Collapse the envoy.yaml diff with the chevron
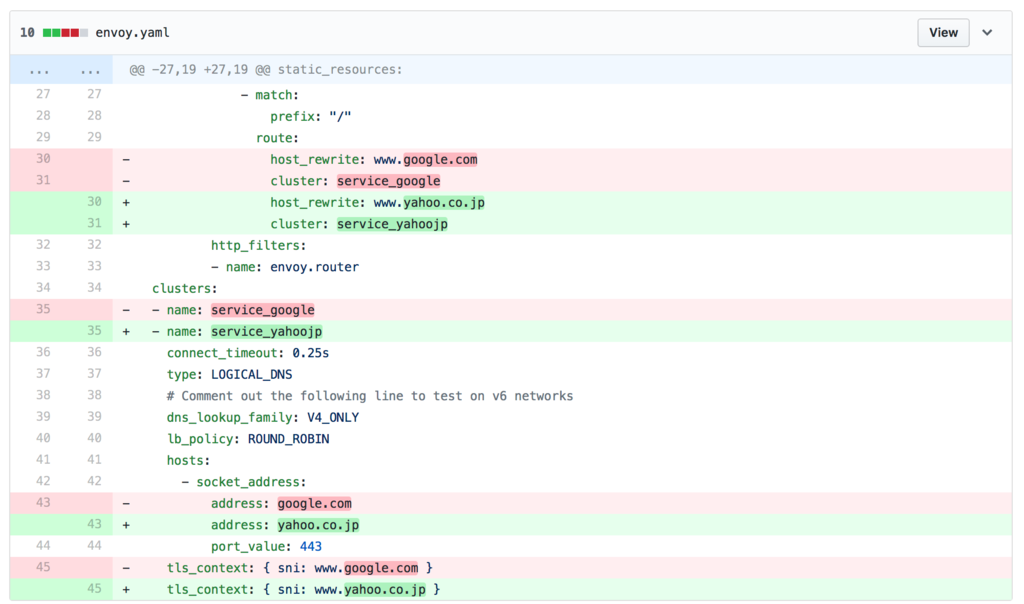Viewport: 1024px width, 604px height. (x=987, y=33)
